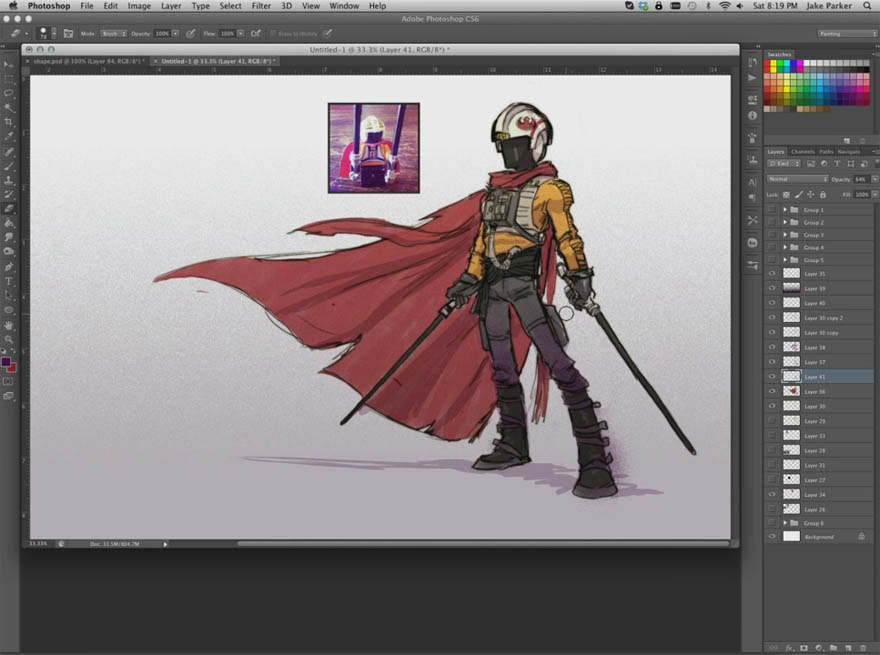Image resolution: width=880 pixels, height=655 pixels.
Task: Switch to the shape.psd document tab
Action: tap(88, 61)
